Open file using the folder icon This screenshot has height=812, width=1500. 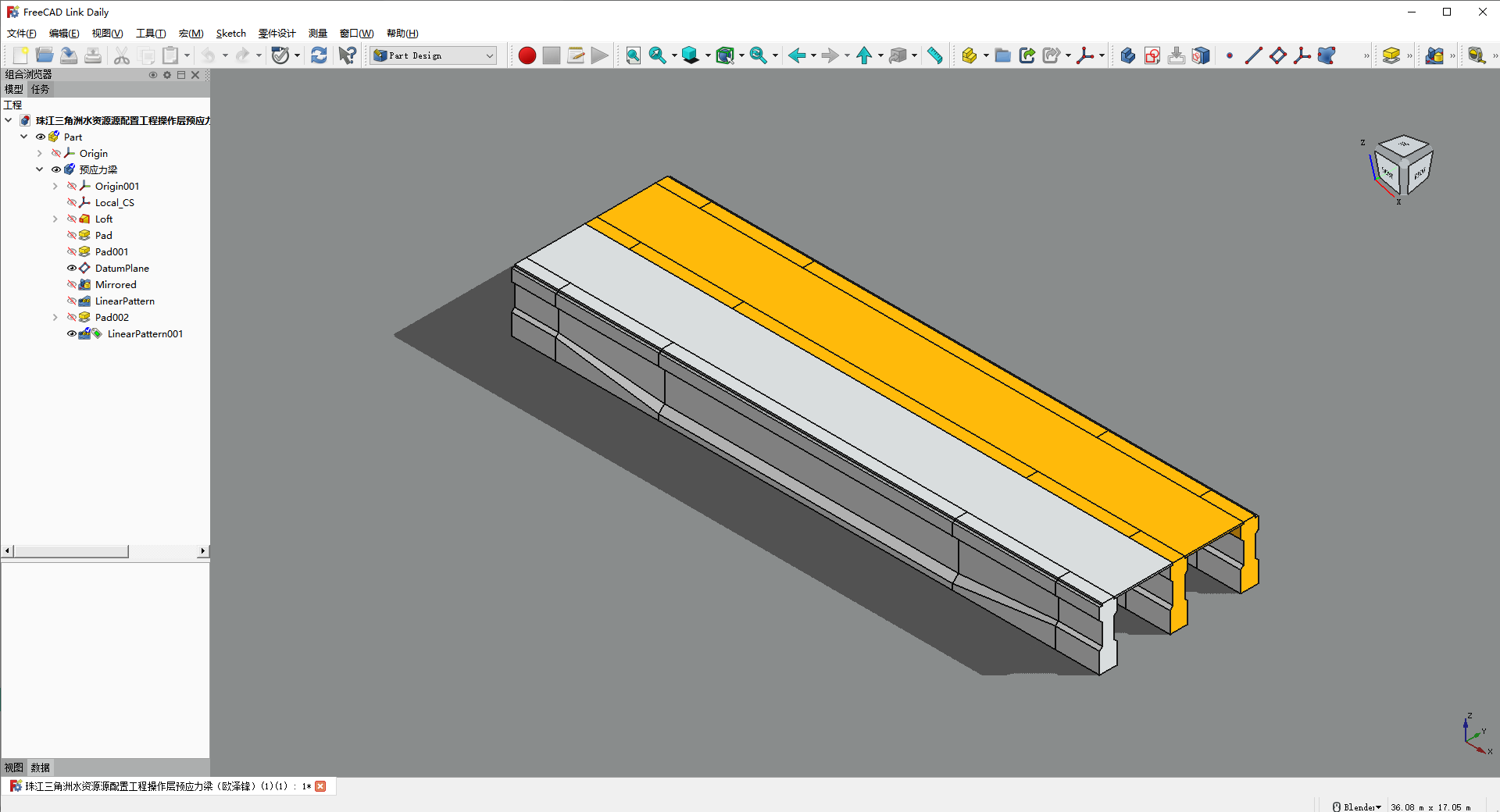pos(45,55)
